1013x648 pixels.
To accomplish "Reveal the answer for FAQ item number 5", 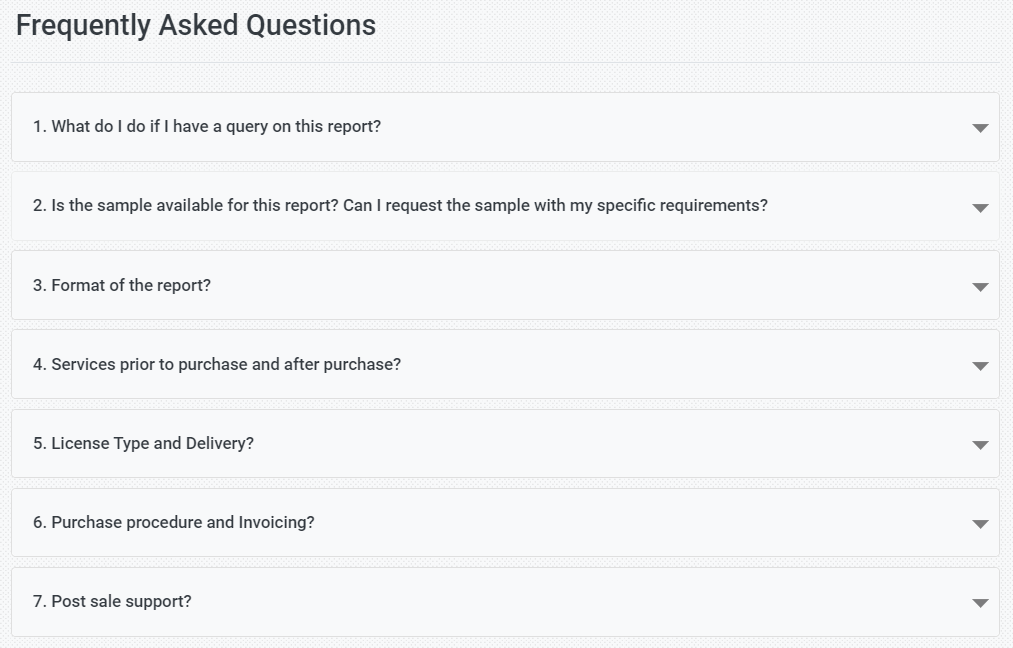I will (x=505, y=443).
